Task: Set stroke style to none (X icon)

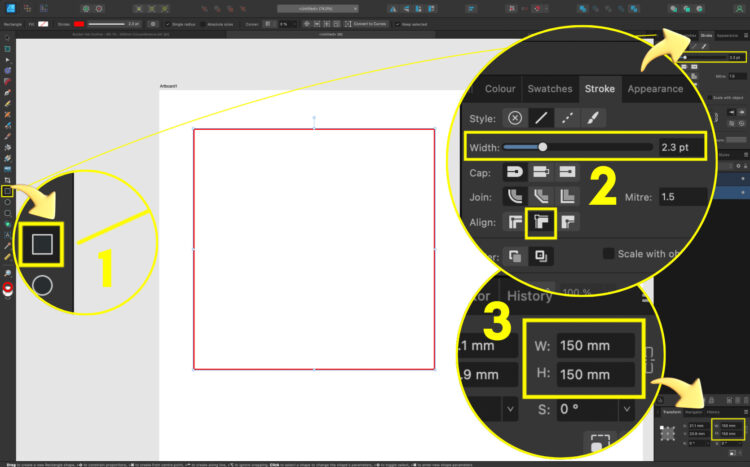Action: point(515,117)
